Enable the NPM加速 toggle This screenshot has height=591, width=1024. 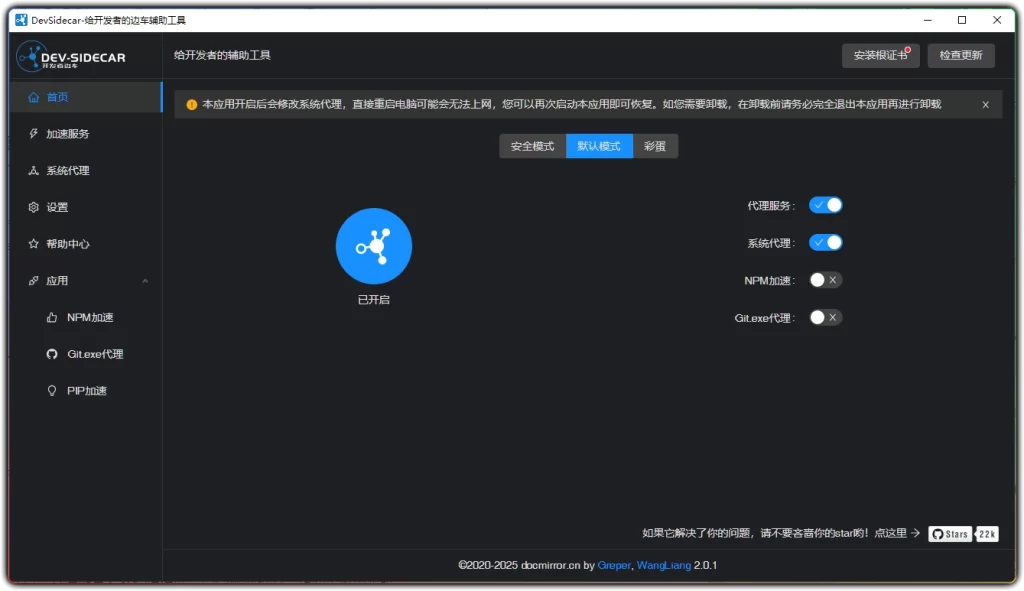[826, 280]
